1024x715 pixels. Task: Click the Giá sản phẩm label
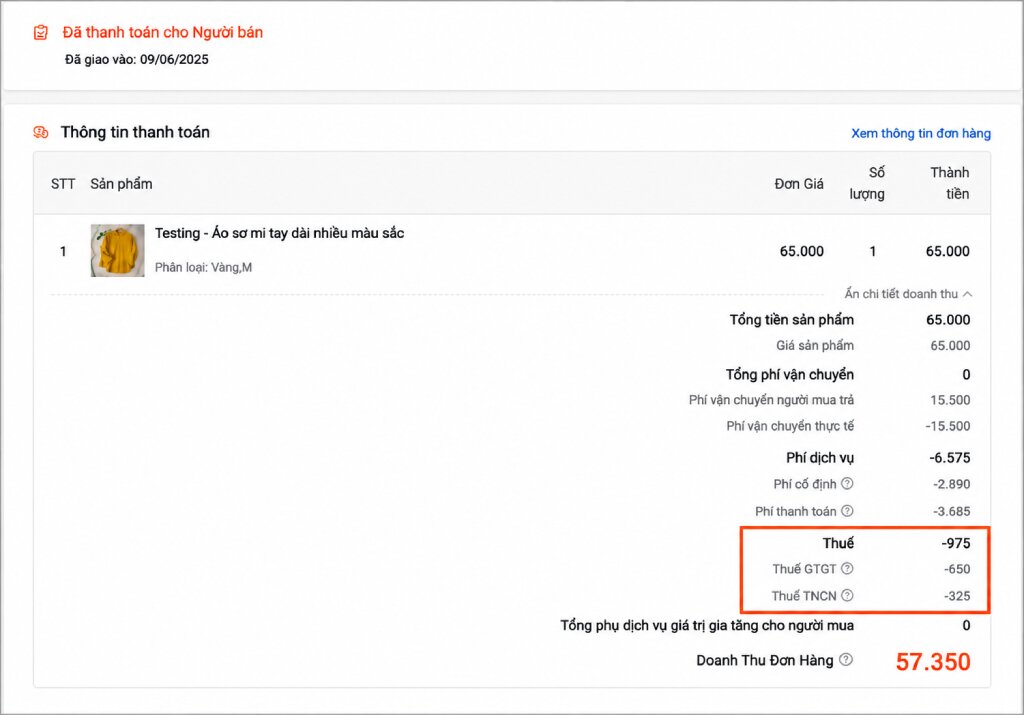click(x=815, y=345)
